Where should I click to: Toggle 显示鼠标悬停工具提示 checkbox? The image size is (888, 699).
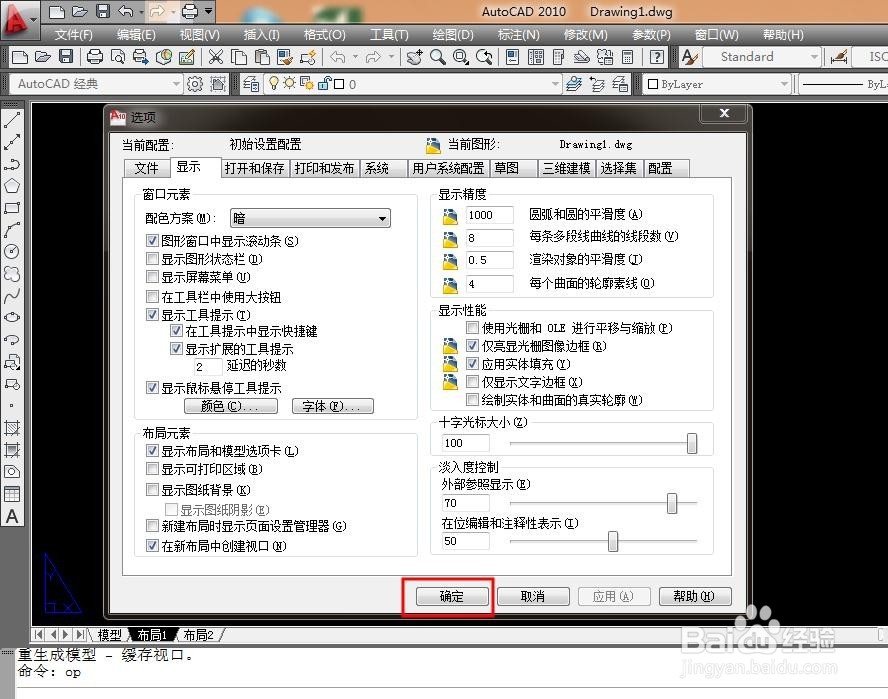[x=152, y=387]
